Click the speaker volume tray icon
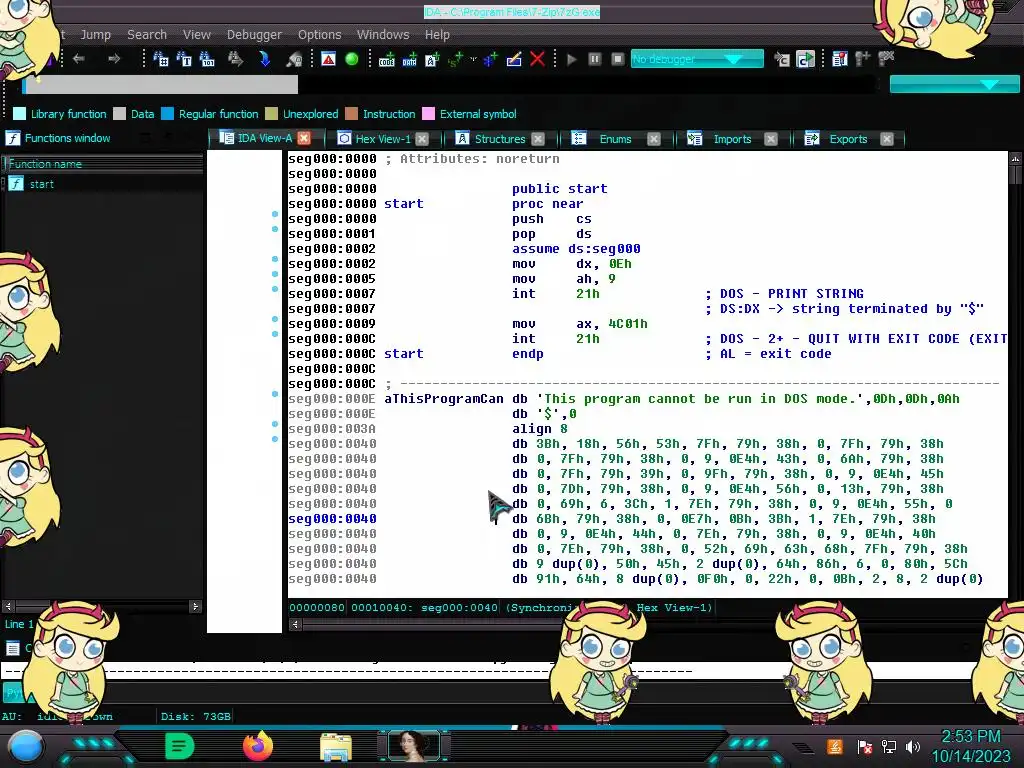Viewport: 1024px width, 768px height. (x=913, y=747)
